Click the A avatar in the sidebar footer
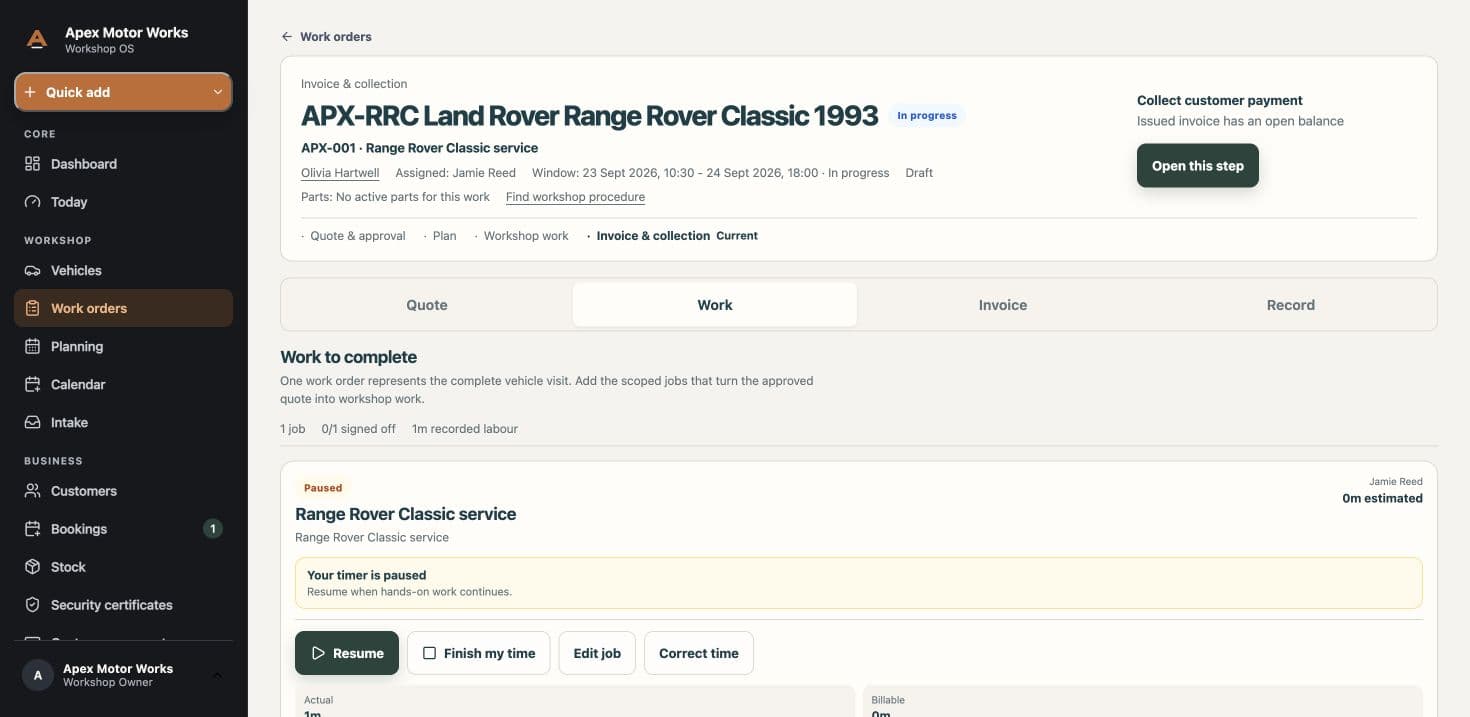1470x717 pixels. [x=38, y=675]
